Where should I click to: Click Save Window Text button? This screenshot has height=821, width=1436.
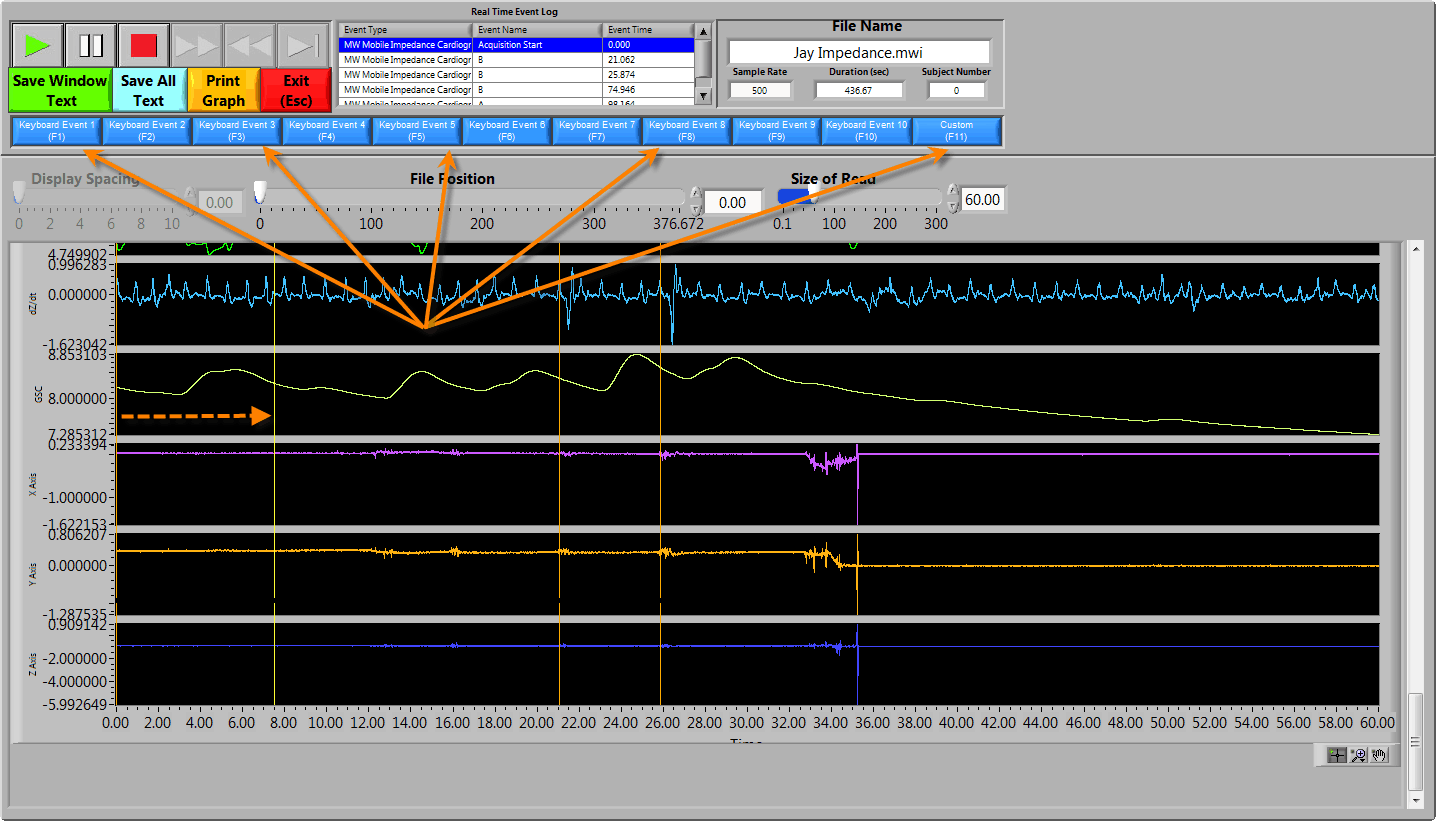click(60, 90)
